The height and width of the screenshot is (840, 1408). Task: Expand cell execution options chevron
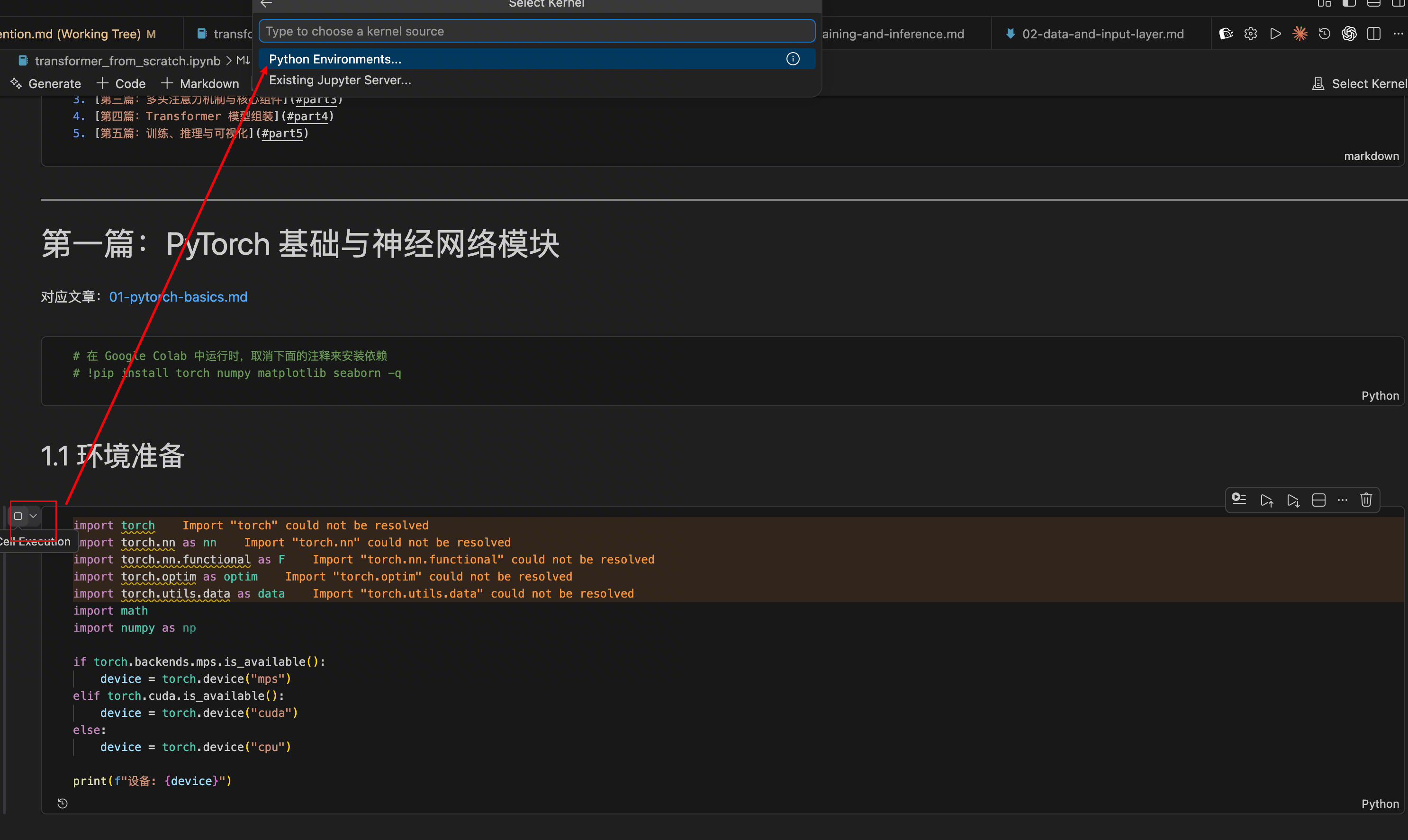click(x=34, y=516)
